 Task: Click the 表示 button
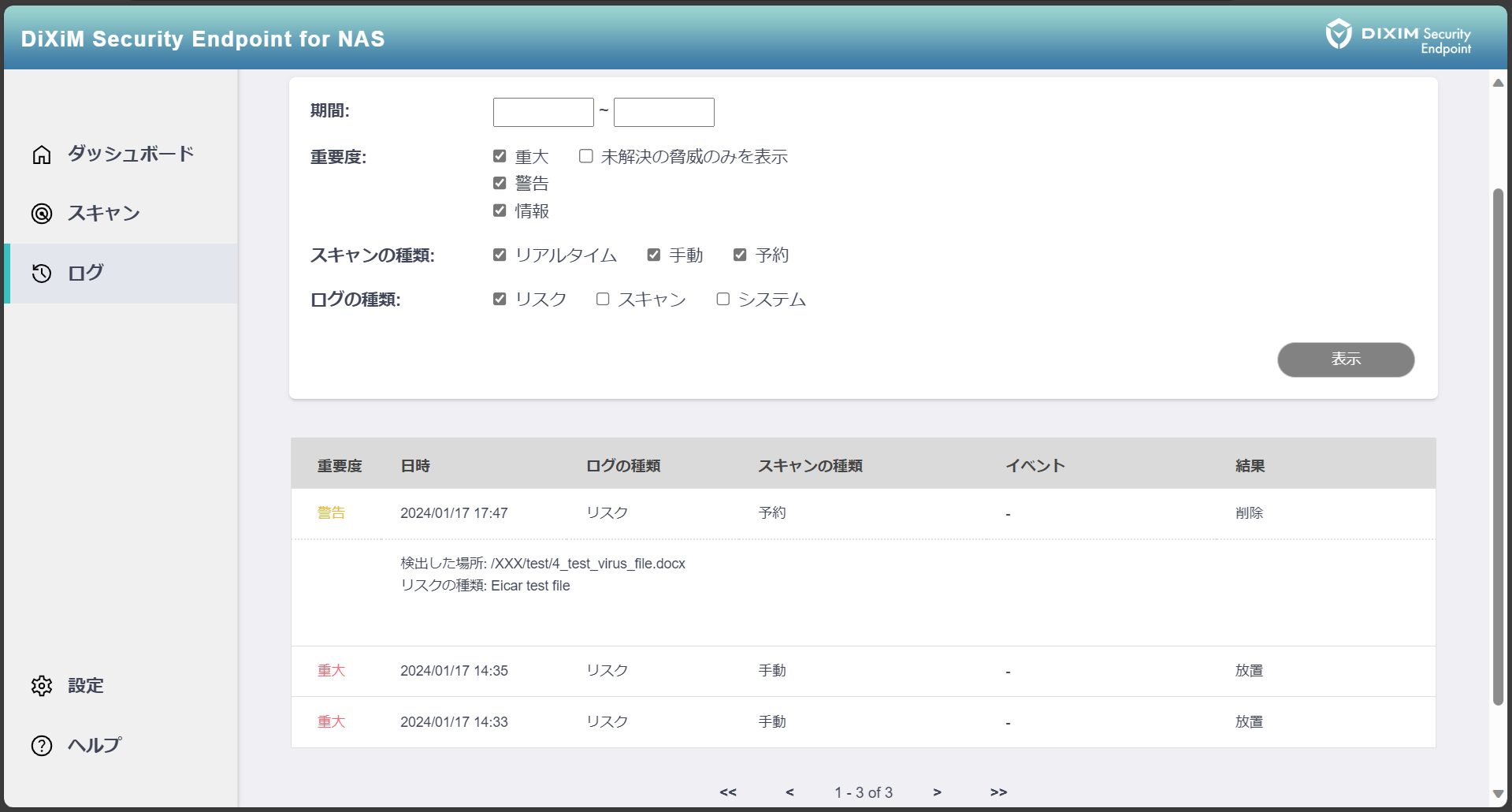1346,359
